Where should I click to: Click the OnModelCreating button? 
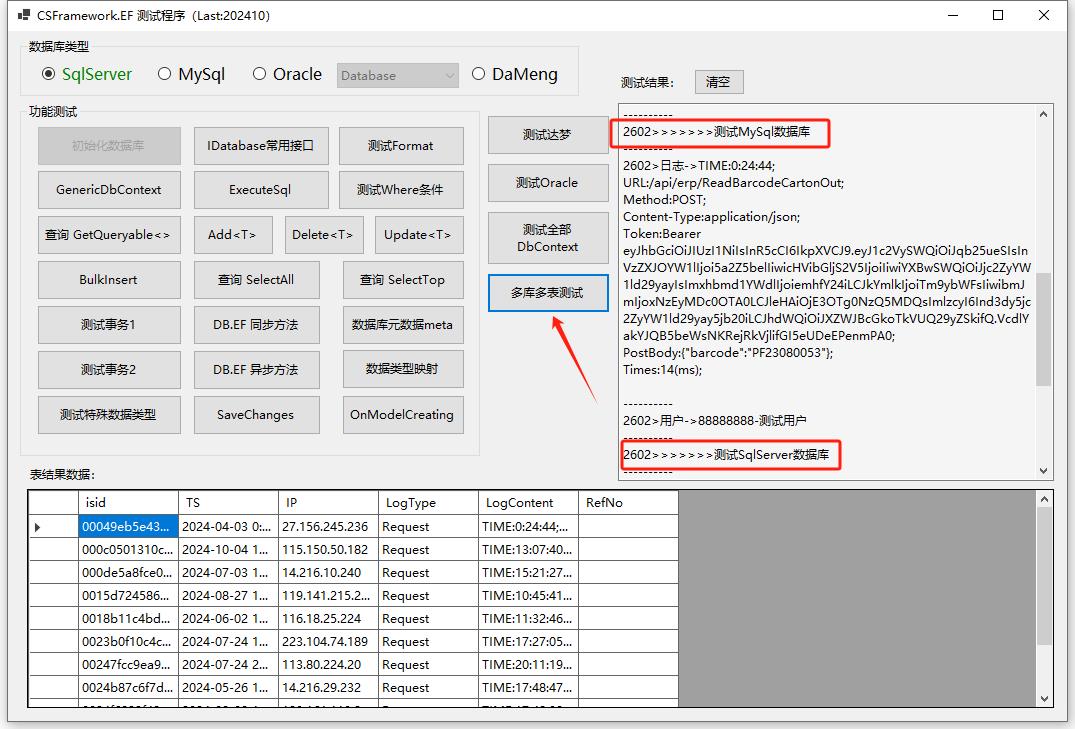click(403, 415)
